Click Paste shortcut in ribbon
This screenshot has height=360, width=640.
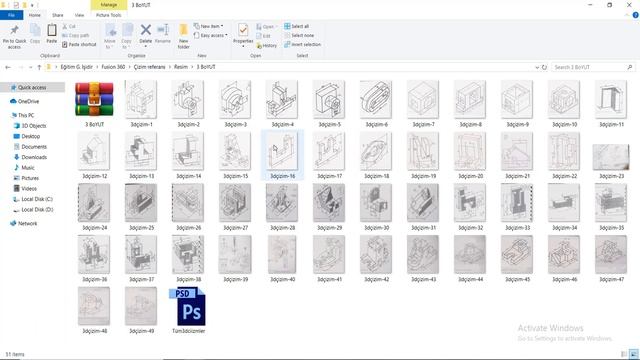point(79,44)
